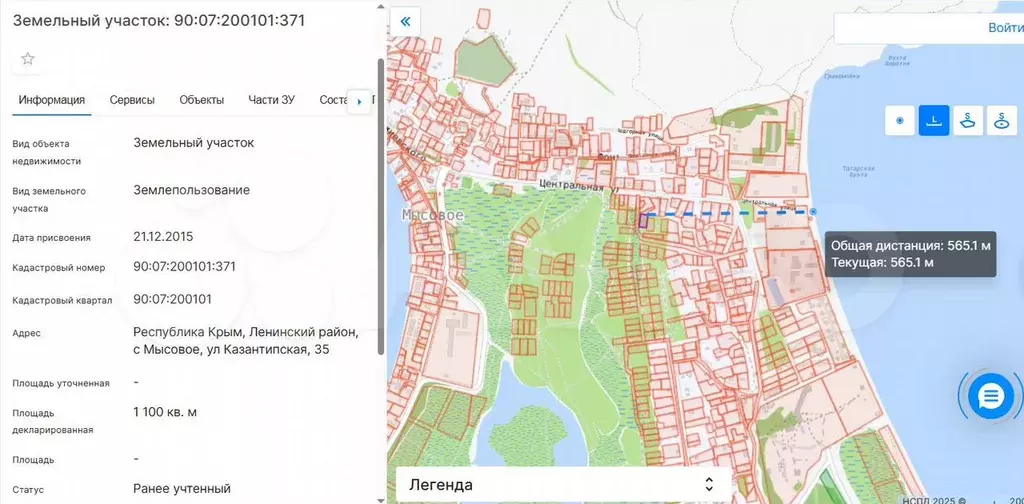Click the Площадь уточненная label

click(x=61, y=383)
